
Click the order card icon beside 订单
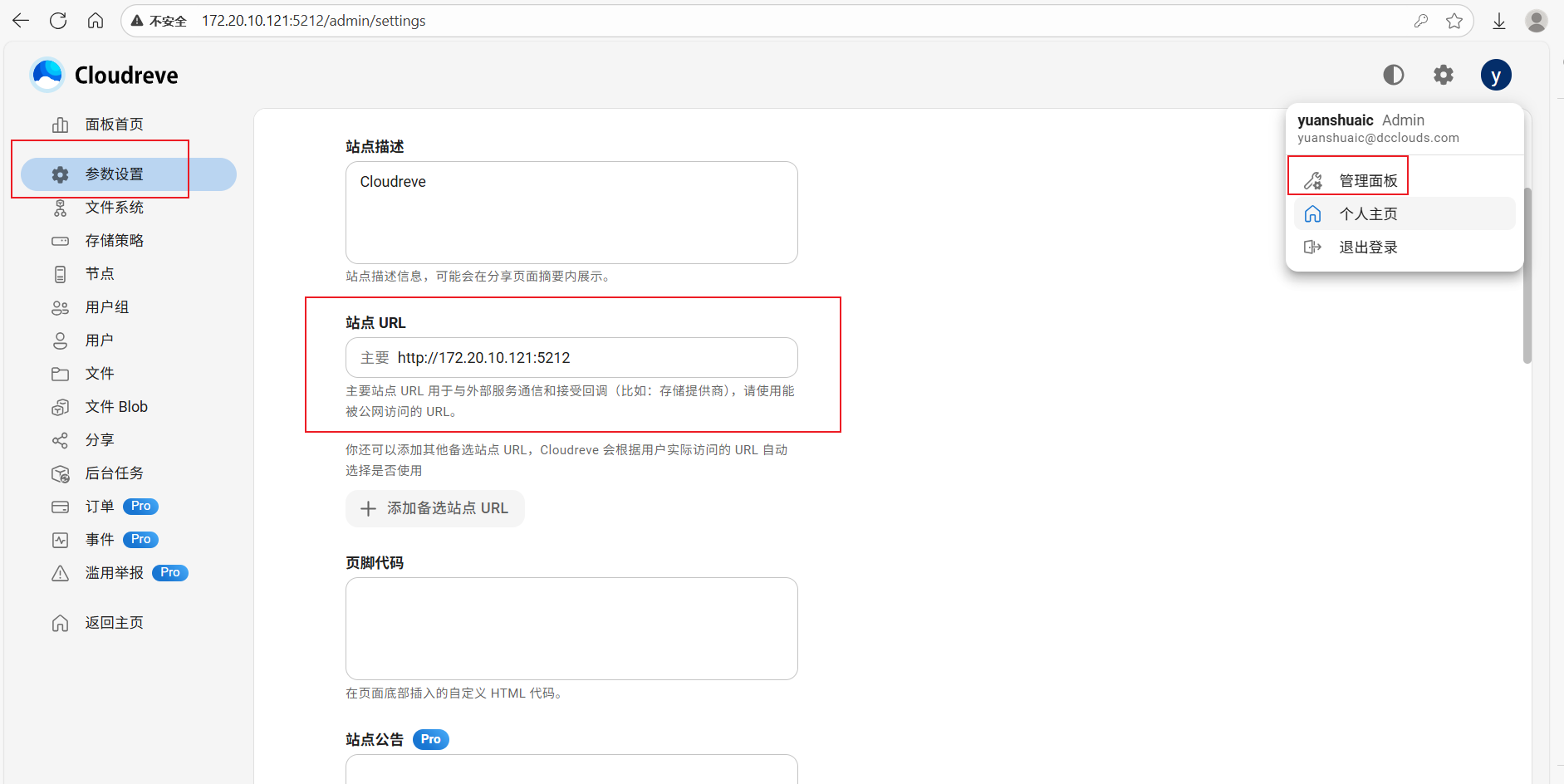pos(61,507)
